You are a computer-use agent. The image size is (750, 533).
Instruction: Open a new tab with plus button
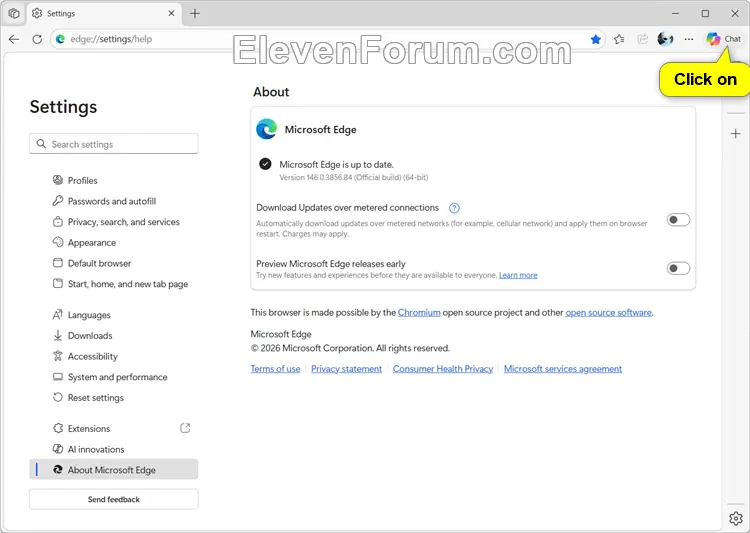[195, 13]
